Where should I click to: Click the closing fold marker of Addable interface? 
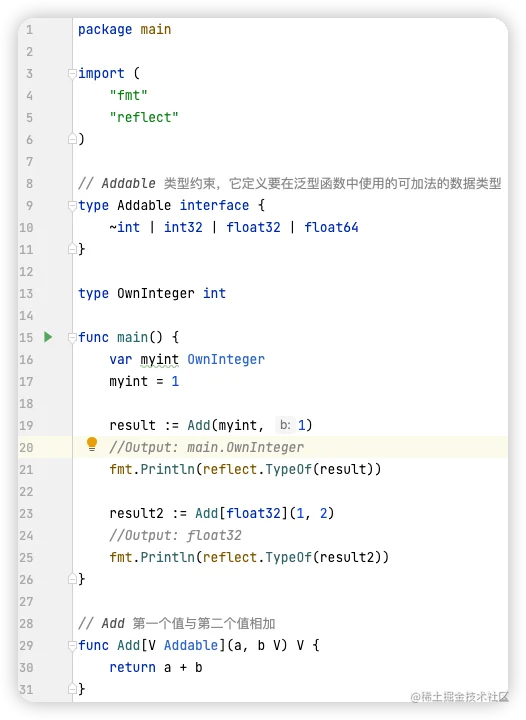72,249
